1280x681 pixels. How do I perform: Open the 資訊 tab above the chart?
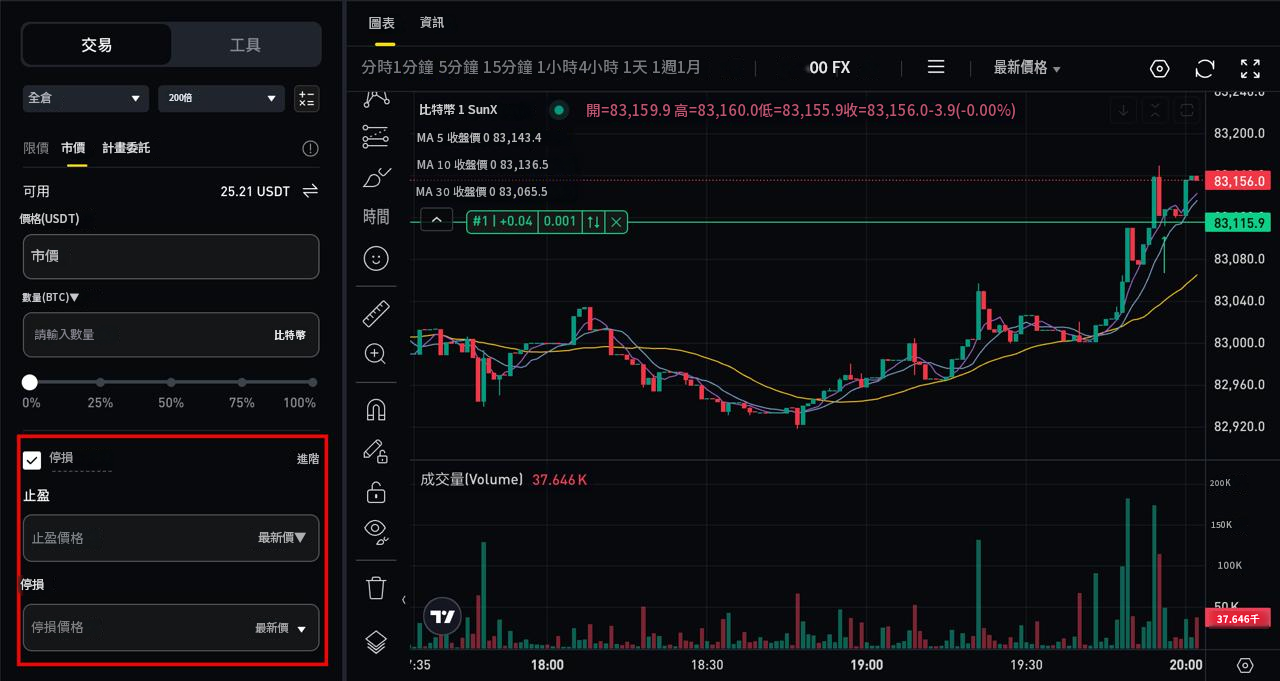[432, 23]
